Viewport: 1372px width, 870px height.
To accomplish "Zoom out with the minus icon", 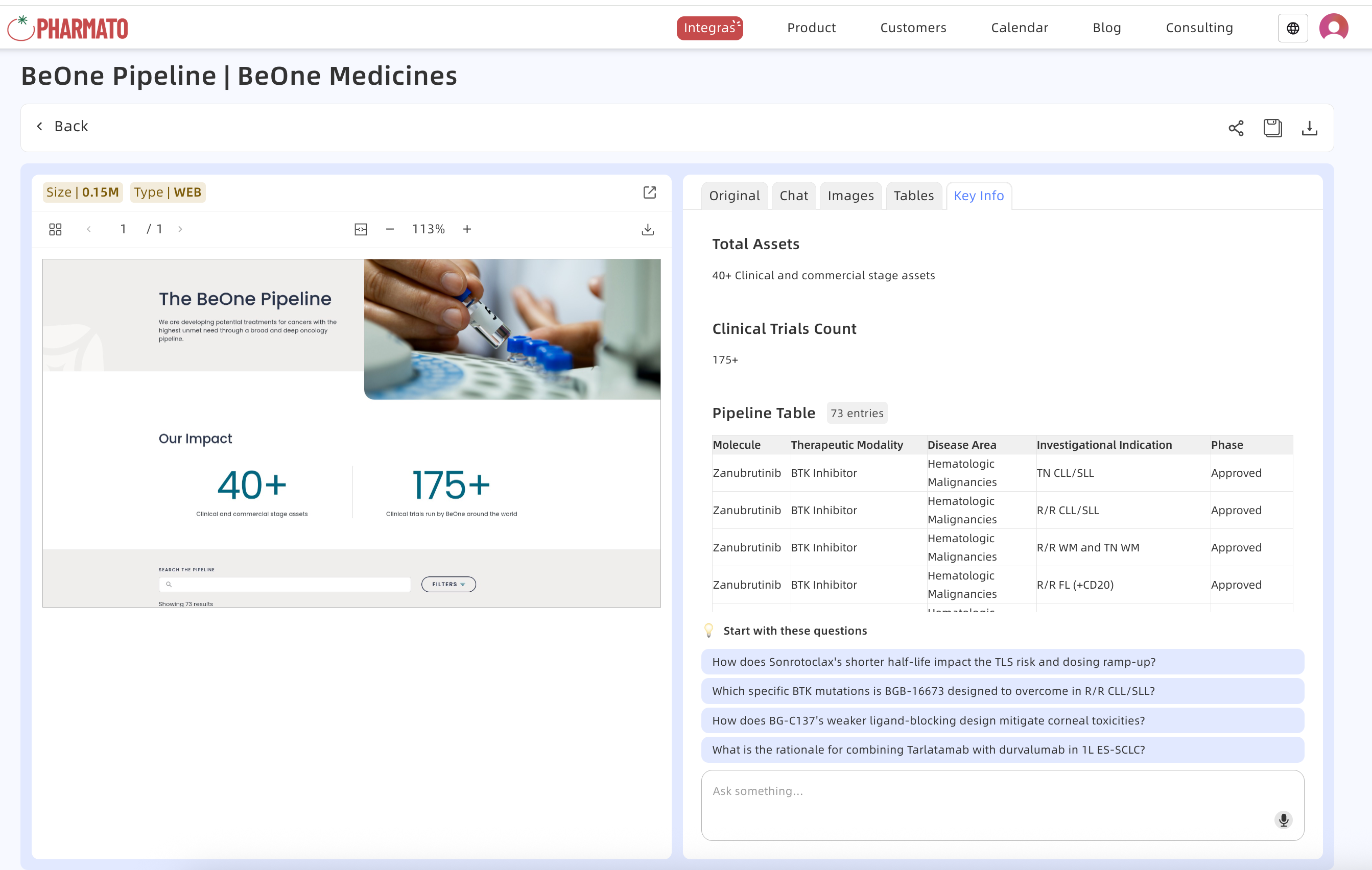I will pyautogui.click(x=390, y=229).
